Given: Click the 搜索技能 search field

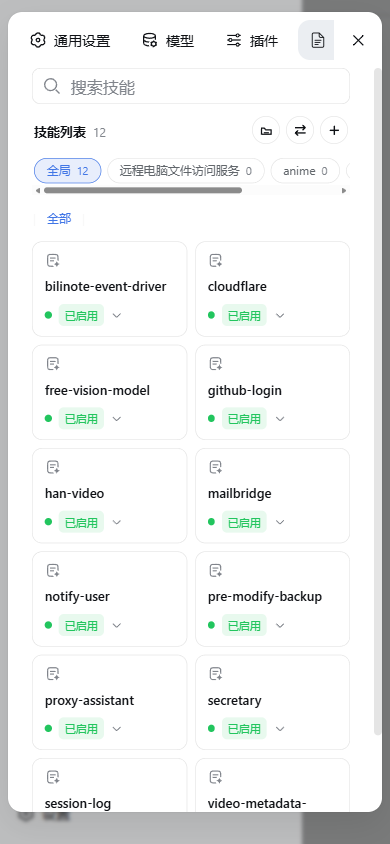Looking at the screenshot, I should [191, 86].
